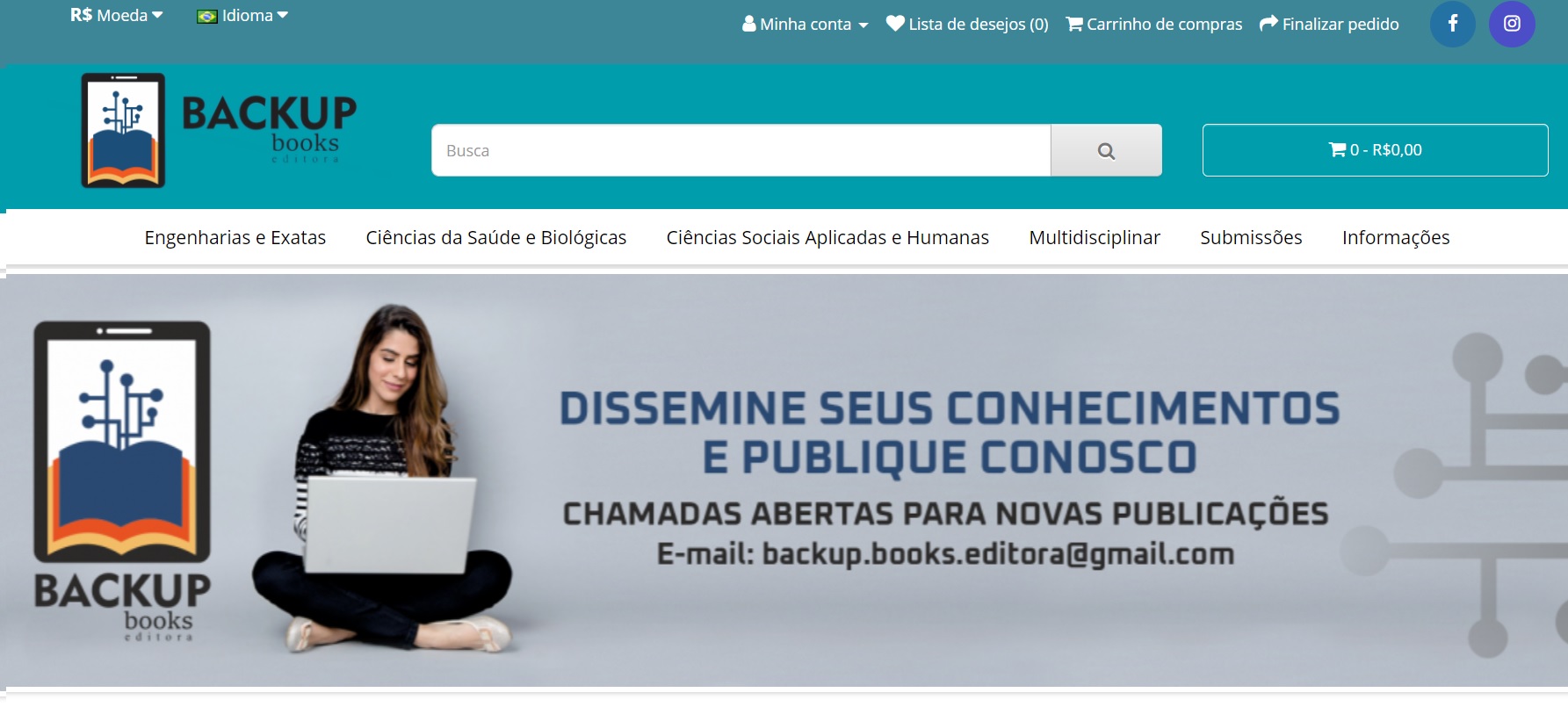Image resolution: width=1568 pixels, height=707 pixels.
Task: Click the Carrinho de compras cart icon
Action: click(x=1074, y=24)
